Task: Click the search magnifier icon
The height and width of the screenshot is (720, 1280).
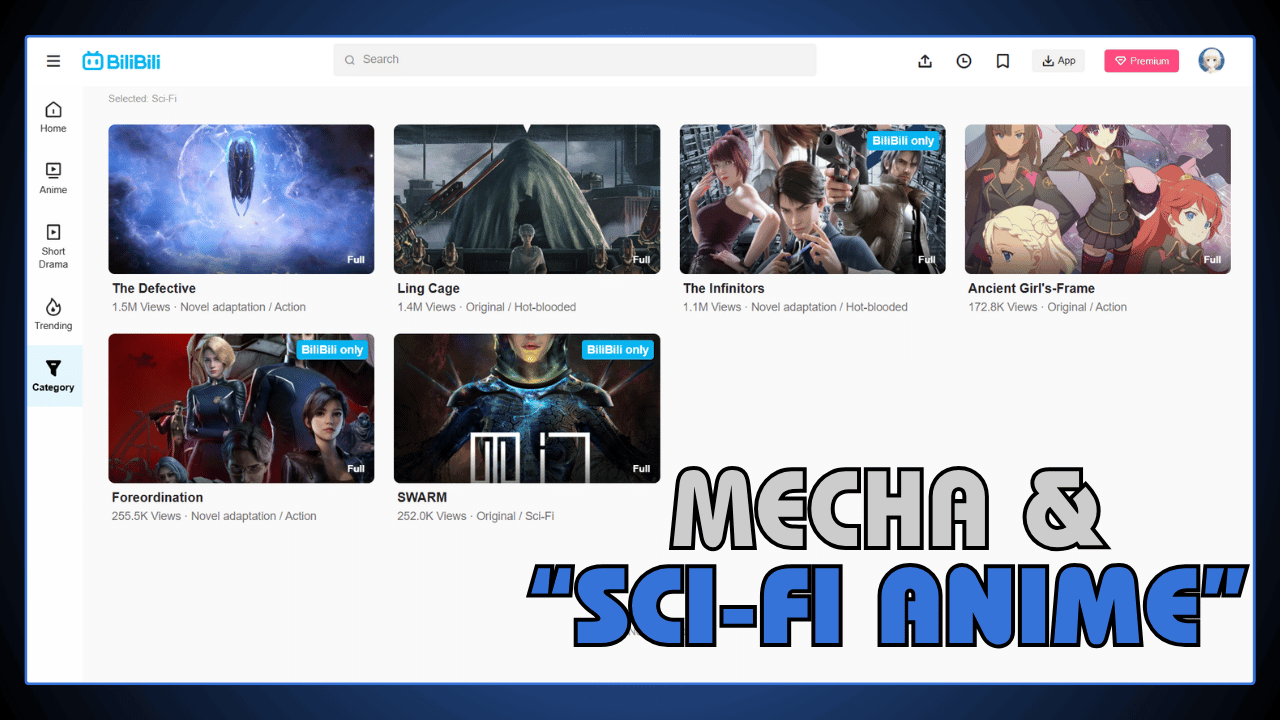Action: pos(349,60)
